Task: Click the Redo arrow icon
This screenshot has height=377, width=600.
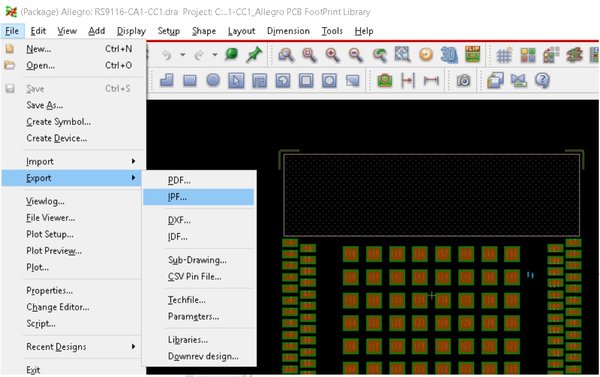Action: tap(199, 55)
